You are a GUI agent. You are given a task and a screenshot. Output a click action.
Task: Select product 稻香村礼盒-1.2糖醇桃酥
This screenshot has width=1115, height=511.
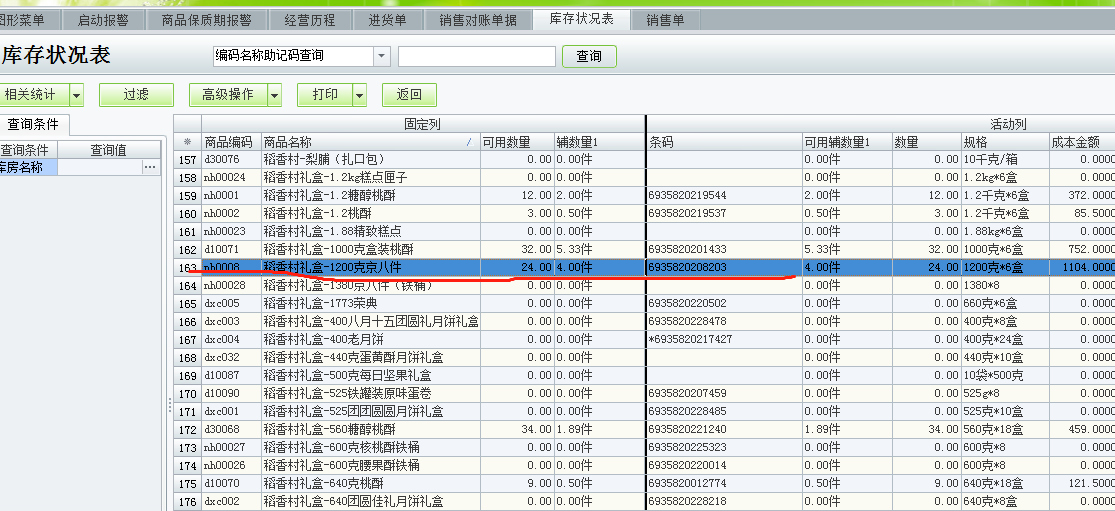tap(329, 195)
